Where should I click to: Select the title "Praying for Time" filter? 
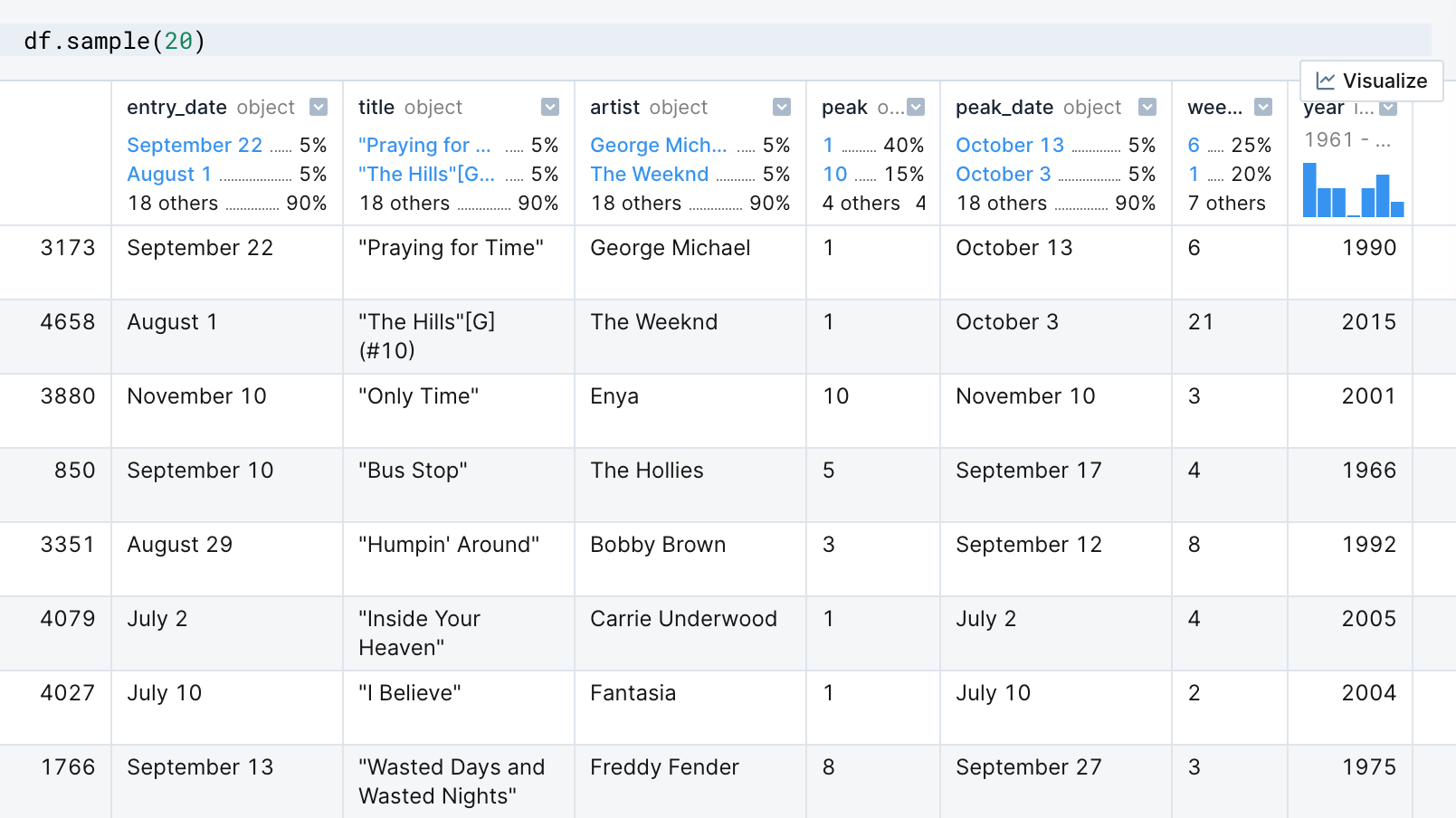coord(425,145)
